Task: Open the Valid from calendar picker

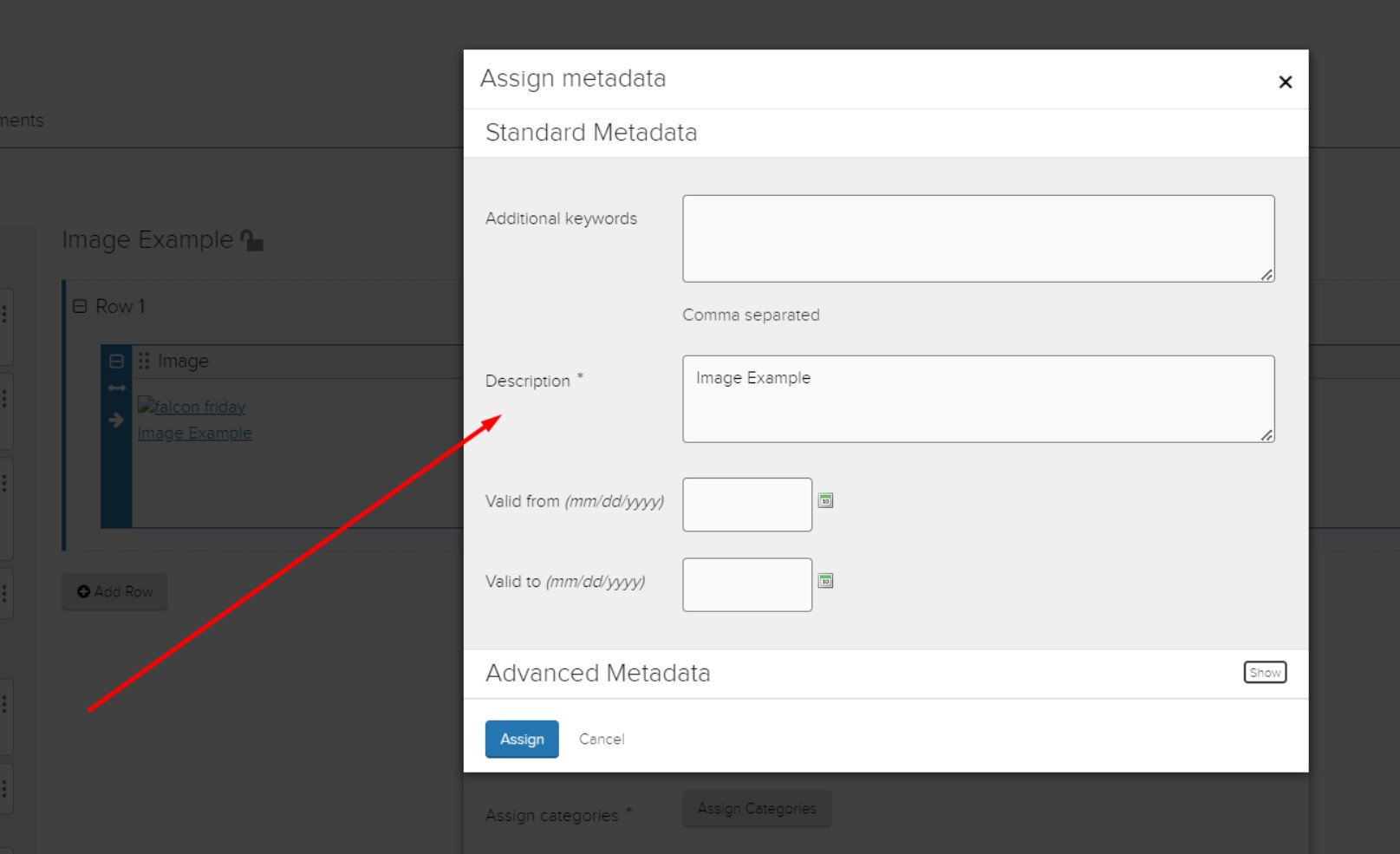Action: click(x=825, y=500)
